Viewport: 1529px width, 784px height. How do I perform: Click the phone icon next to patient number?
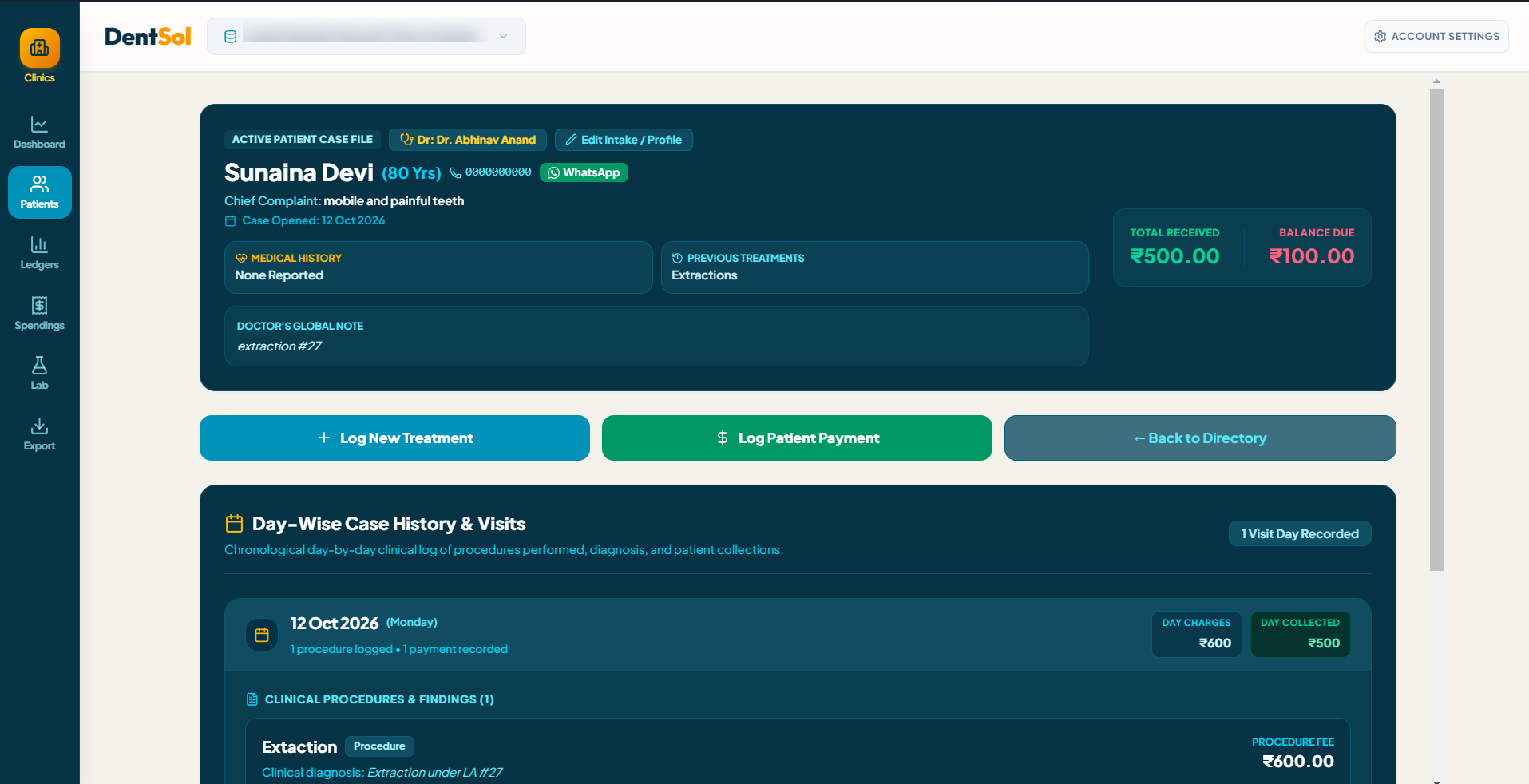[x=456, y=172]
